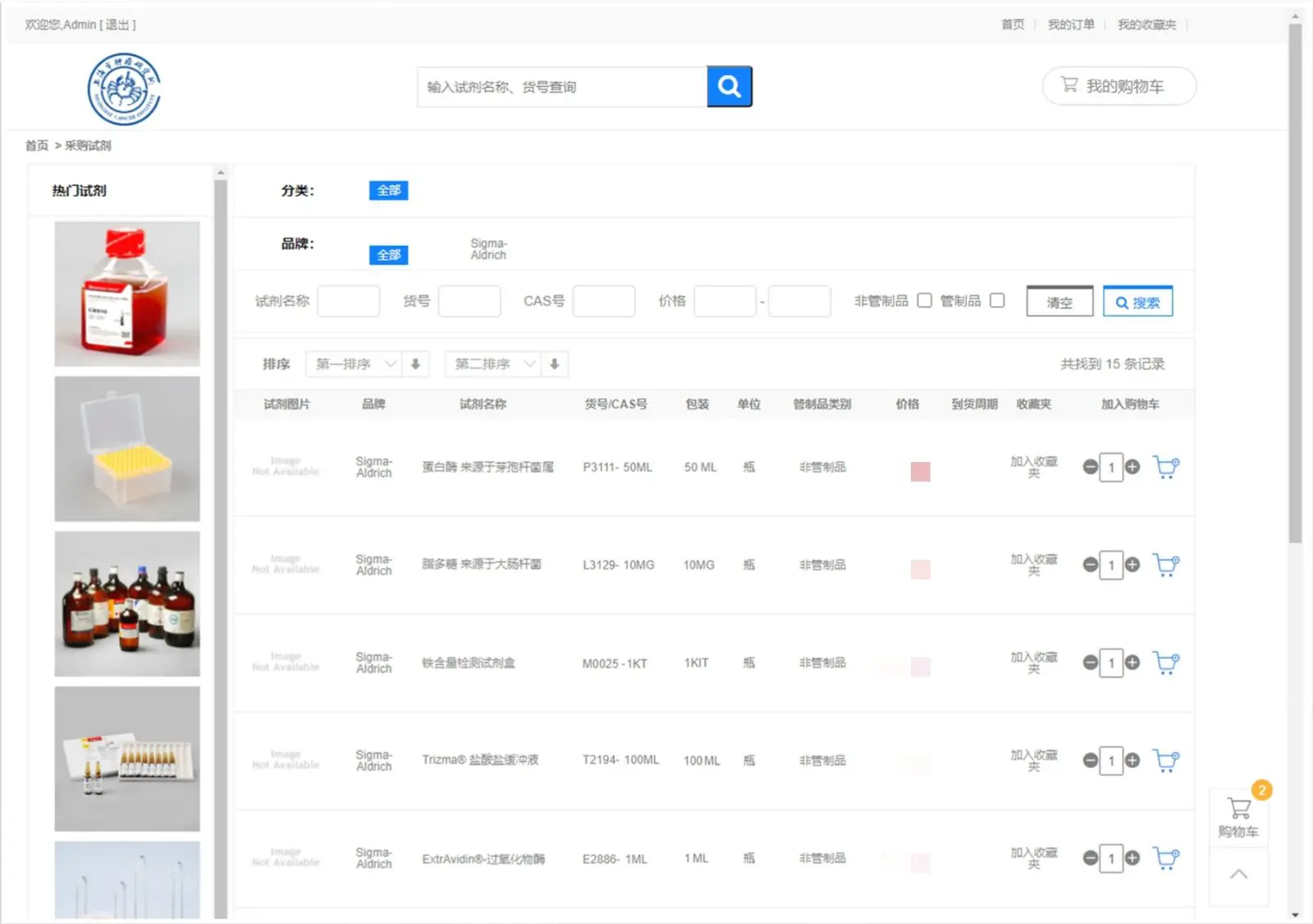
Task: Click 蛋白酶 来源于芽孢杆菌属 product name
Action: [x=487, y=467]
